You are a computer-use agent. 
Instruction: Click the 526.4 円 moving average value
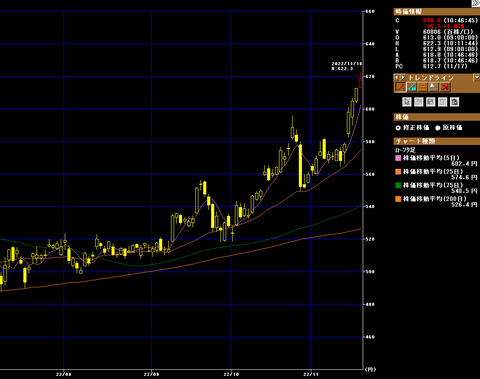click(464, 205)
